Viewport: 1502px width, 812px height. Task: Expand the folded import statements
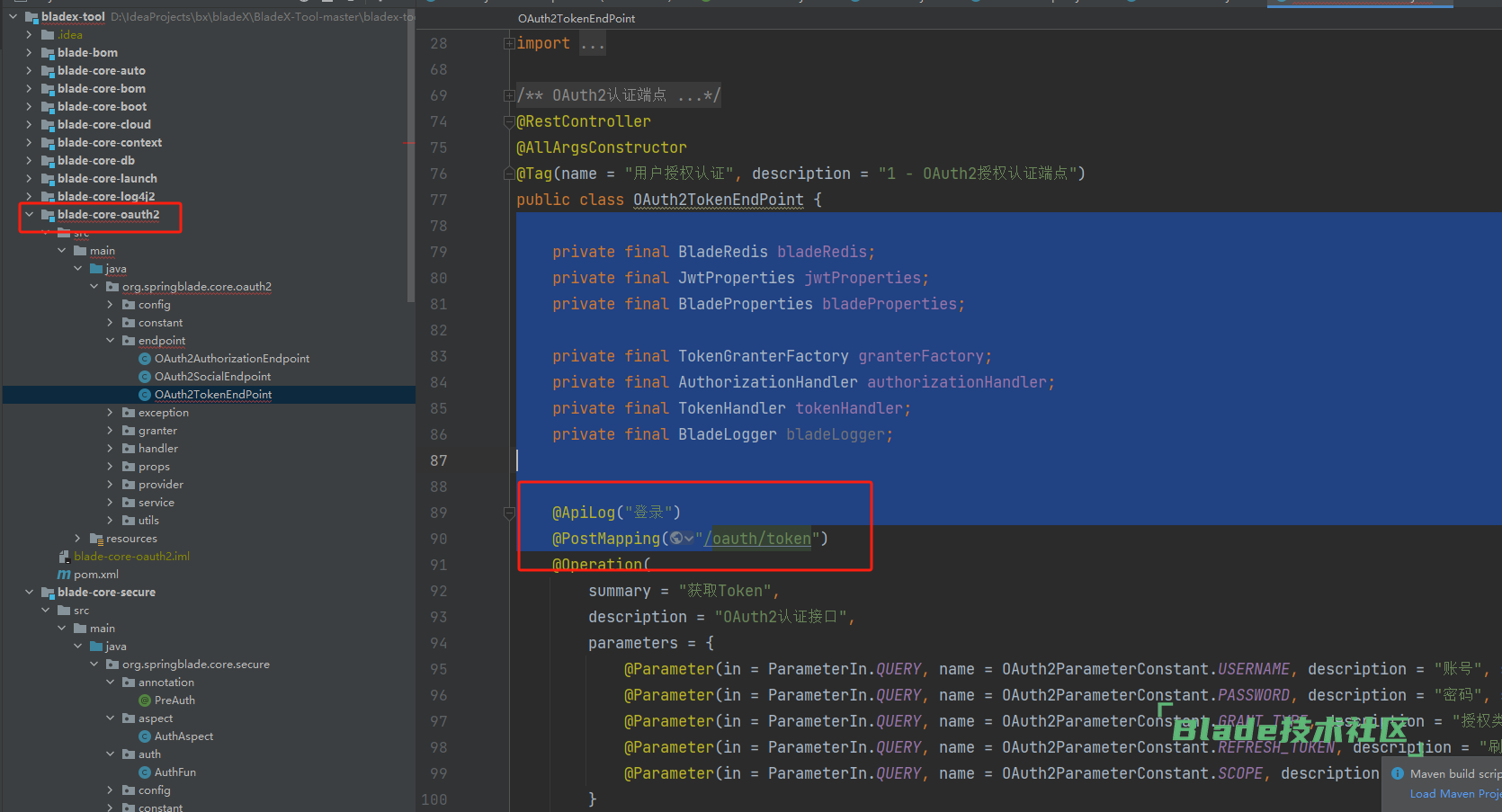coord(509,43)
